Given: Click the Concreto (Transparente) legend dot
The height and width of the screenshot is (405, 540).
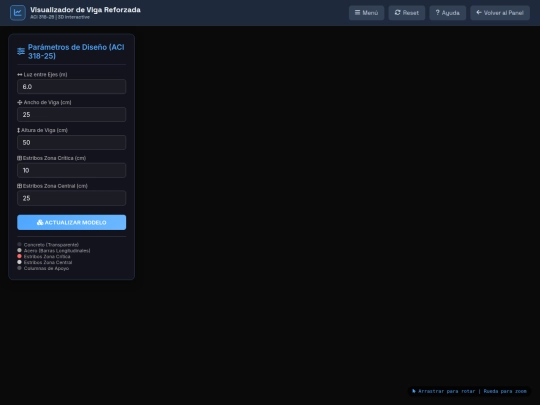Looking at the screenshot, I should pyautogui.click(x=19, y=245).
